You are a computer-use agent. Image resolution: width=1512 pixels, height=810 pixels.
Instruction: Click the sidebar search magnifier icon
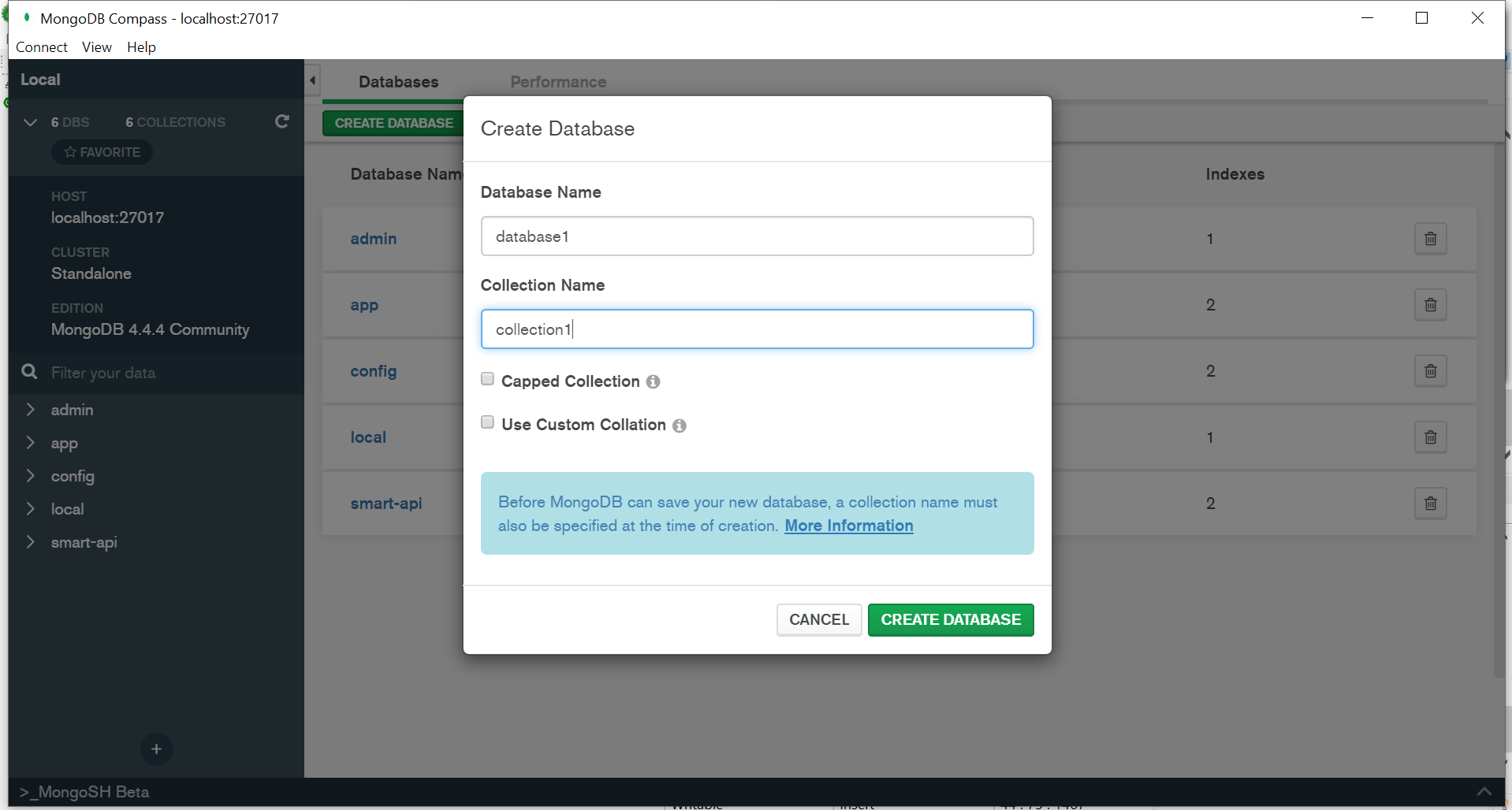[x=30, y=372]
